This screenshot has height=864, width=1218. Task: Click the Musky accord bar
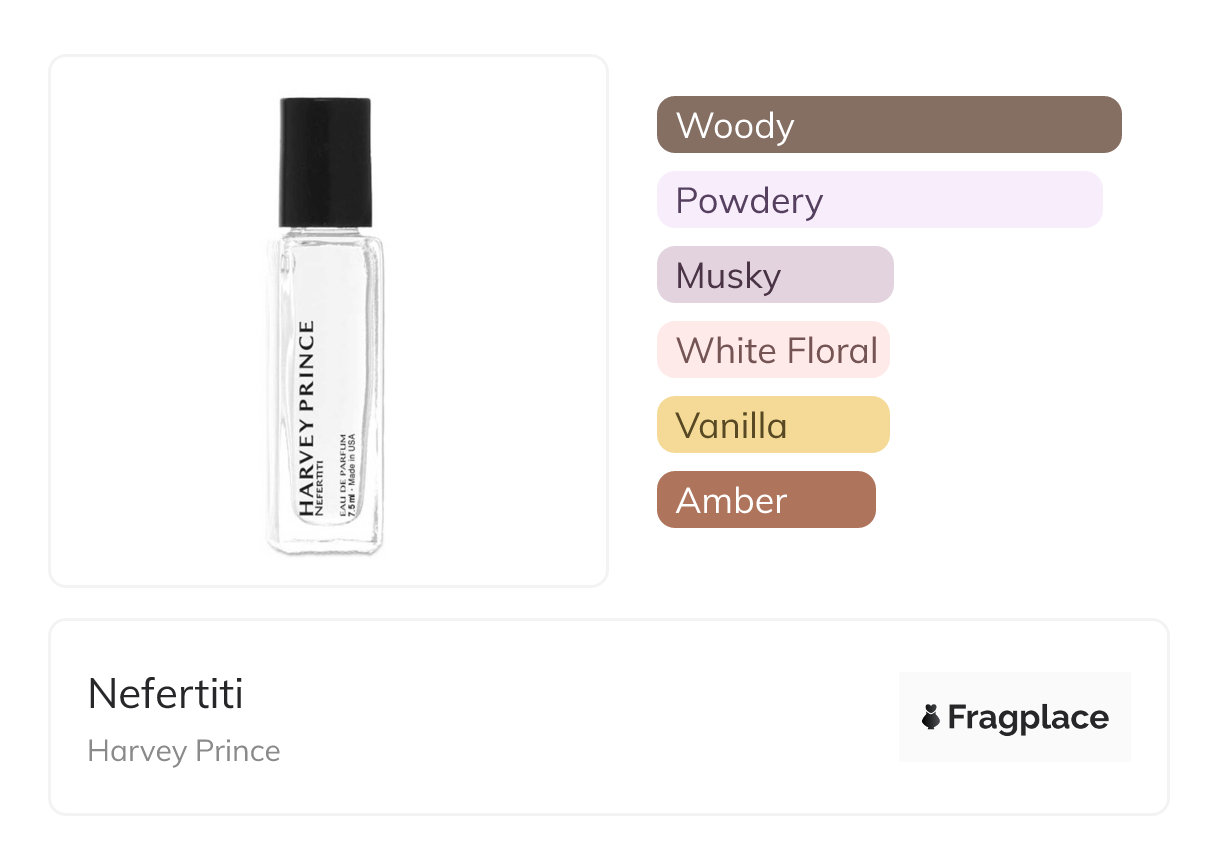coord(774,275)
